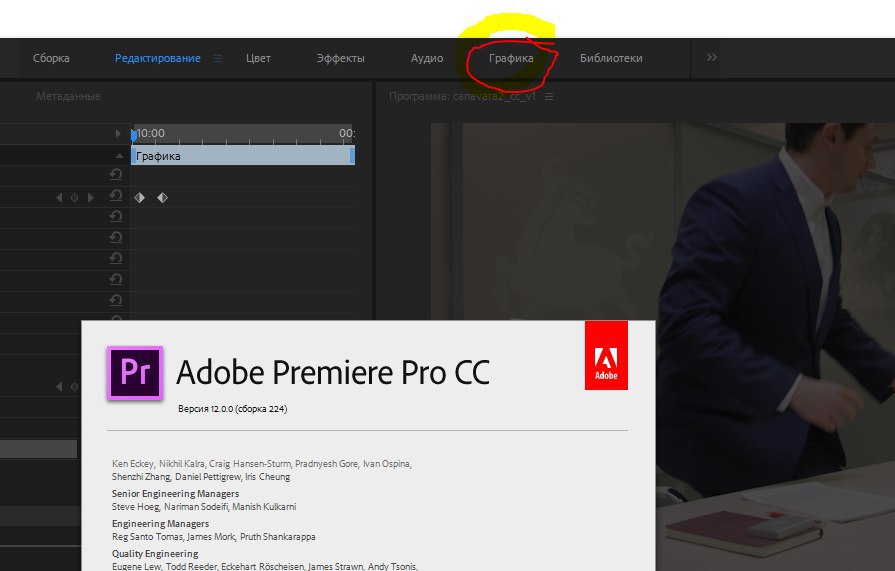Switch to the Сборка workspace
Screen dimensions: 895x571
[51, 58]
